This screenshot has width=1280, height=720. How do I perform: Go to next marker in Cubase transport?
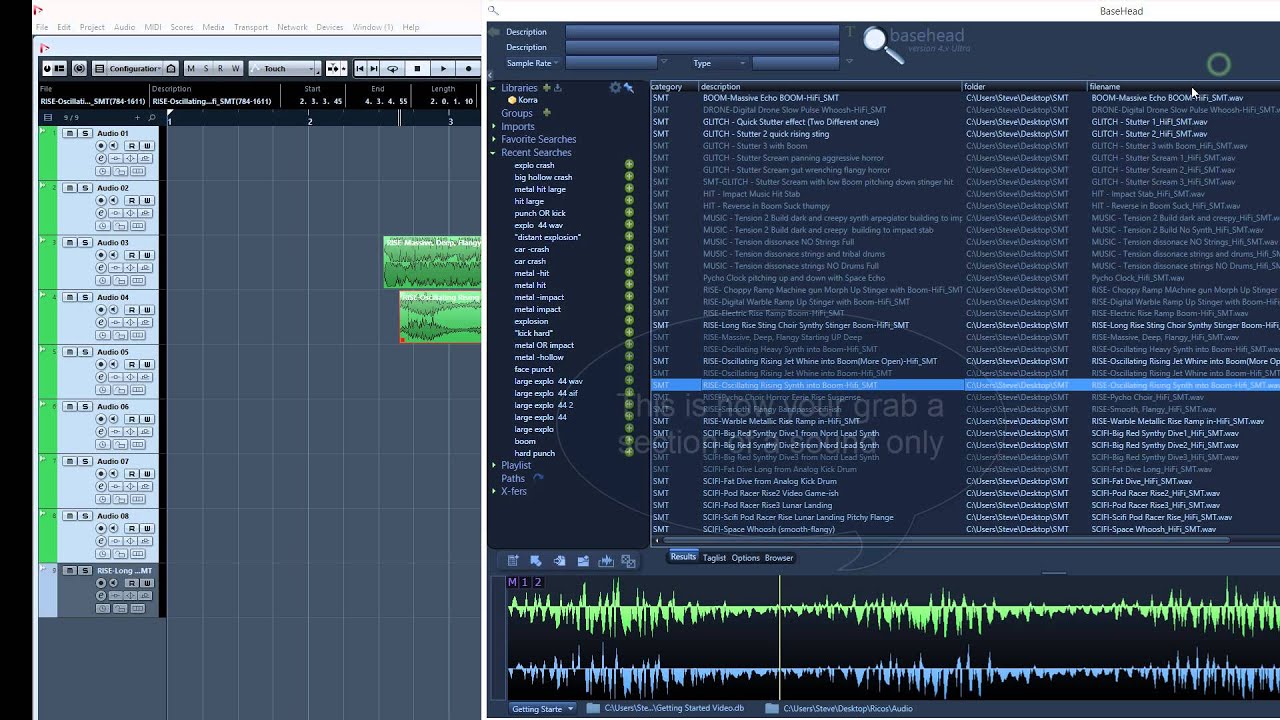[374, 69]
